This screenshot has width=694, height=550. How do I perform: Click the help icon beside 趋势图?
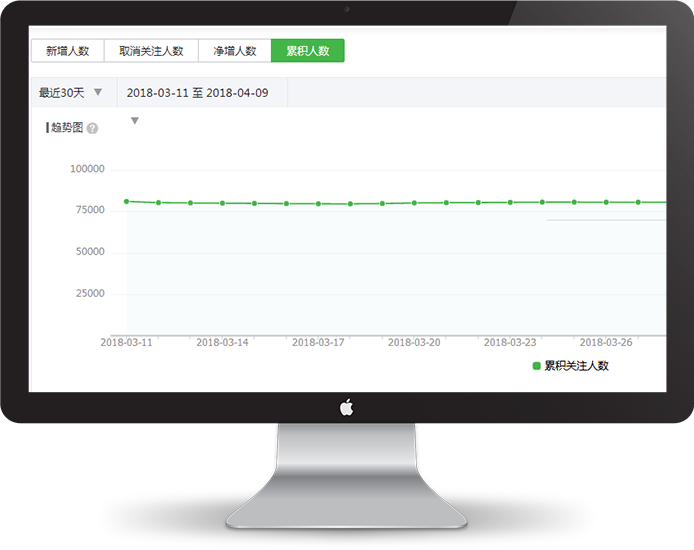[x=93, y=129]
